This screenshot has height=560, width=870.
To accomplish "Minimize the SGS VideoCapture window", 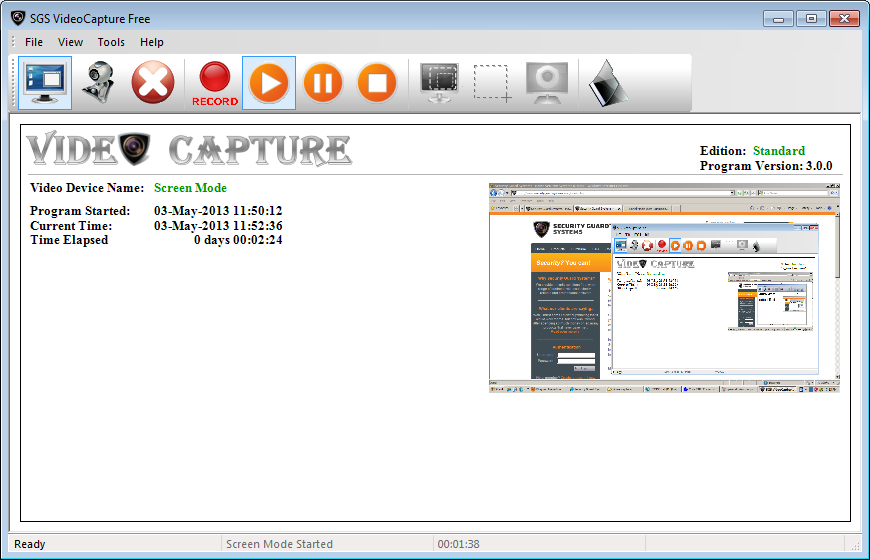I will 778,19.
